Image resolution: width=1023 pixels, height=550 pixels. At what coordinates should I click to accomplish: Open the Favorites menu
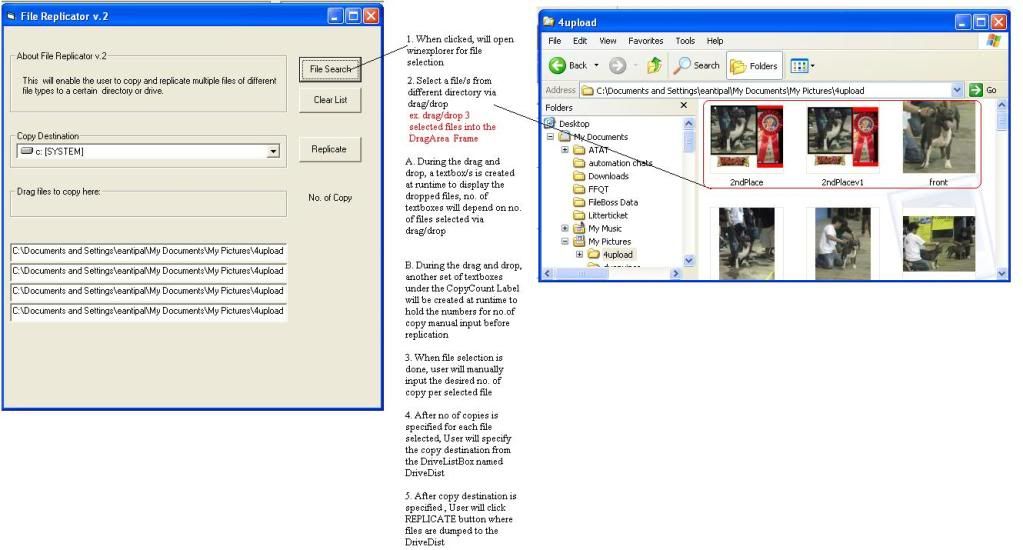645,41
